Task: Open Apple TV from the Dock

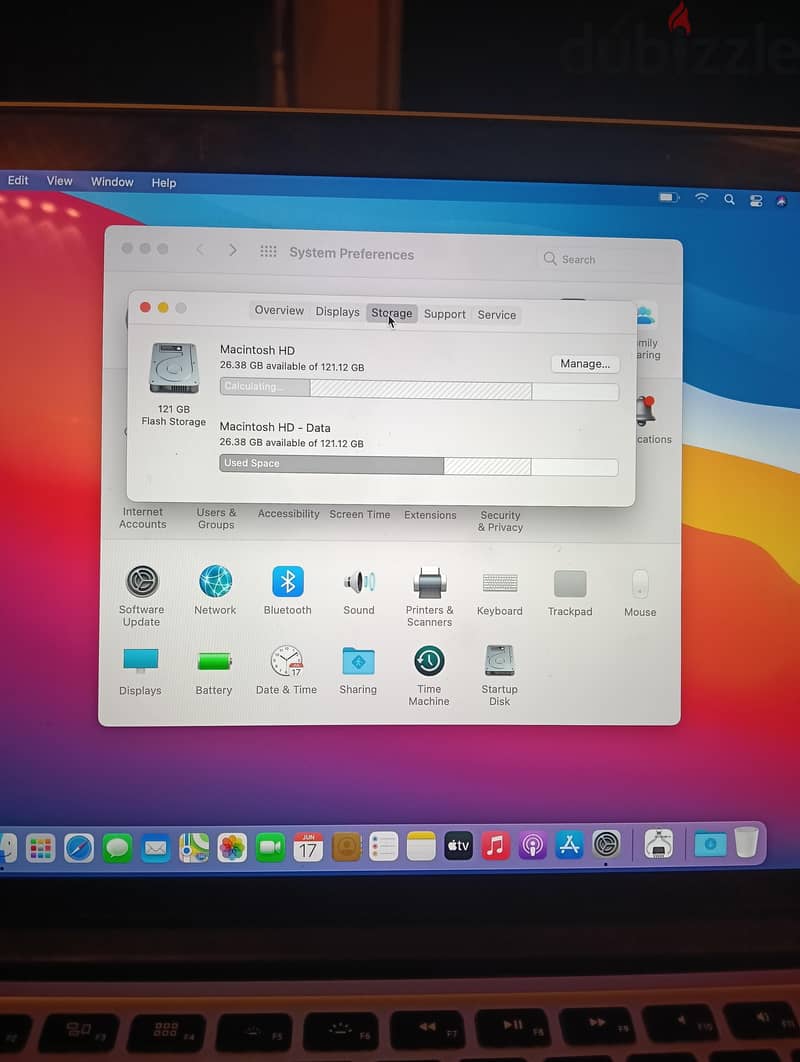Action: [x=459, y=846]
